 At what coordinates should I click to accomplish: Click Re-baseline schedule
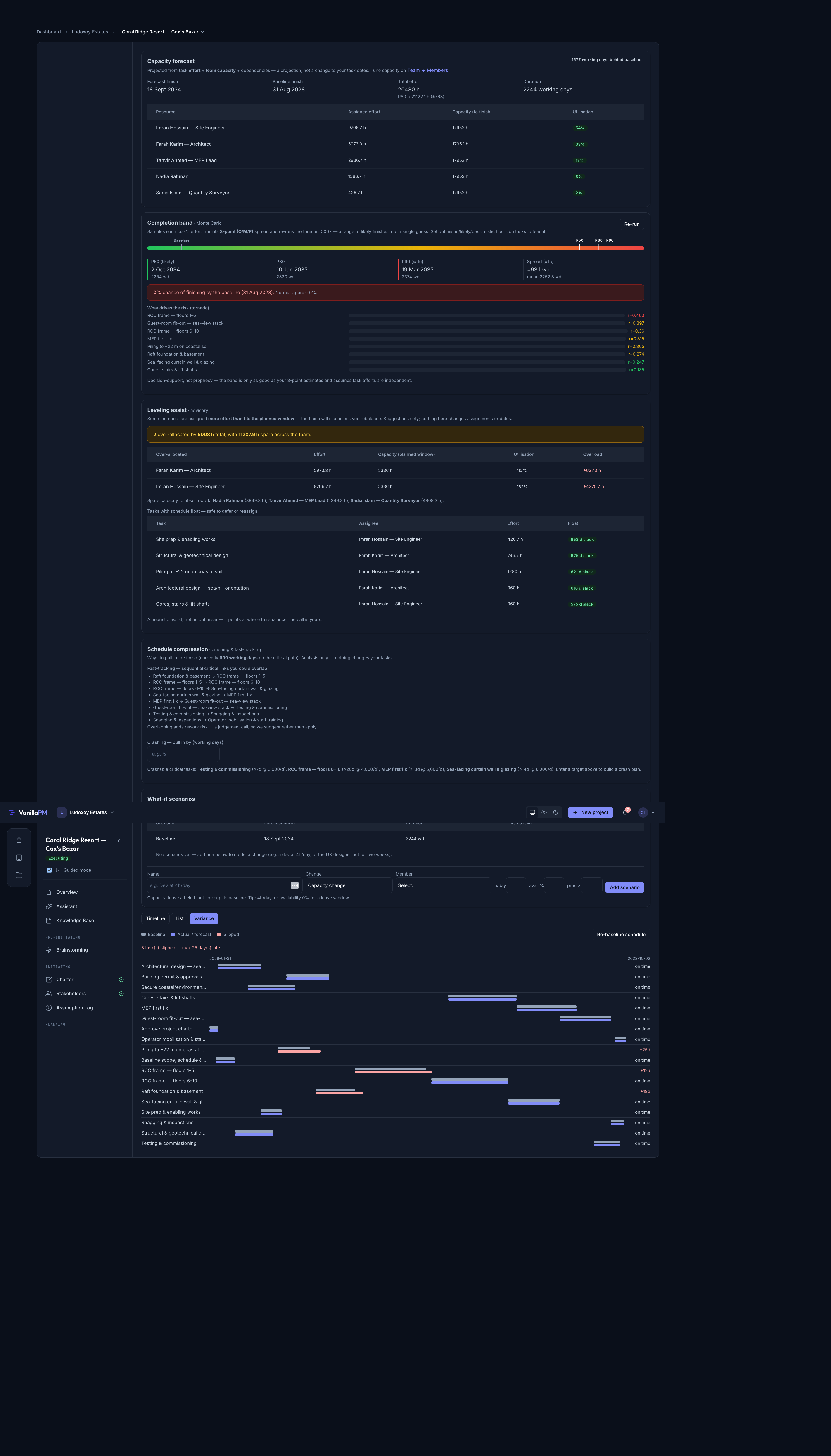point(621,934)
